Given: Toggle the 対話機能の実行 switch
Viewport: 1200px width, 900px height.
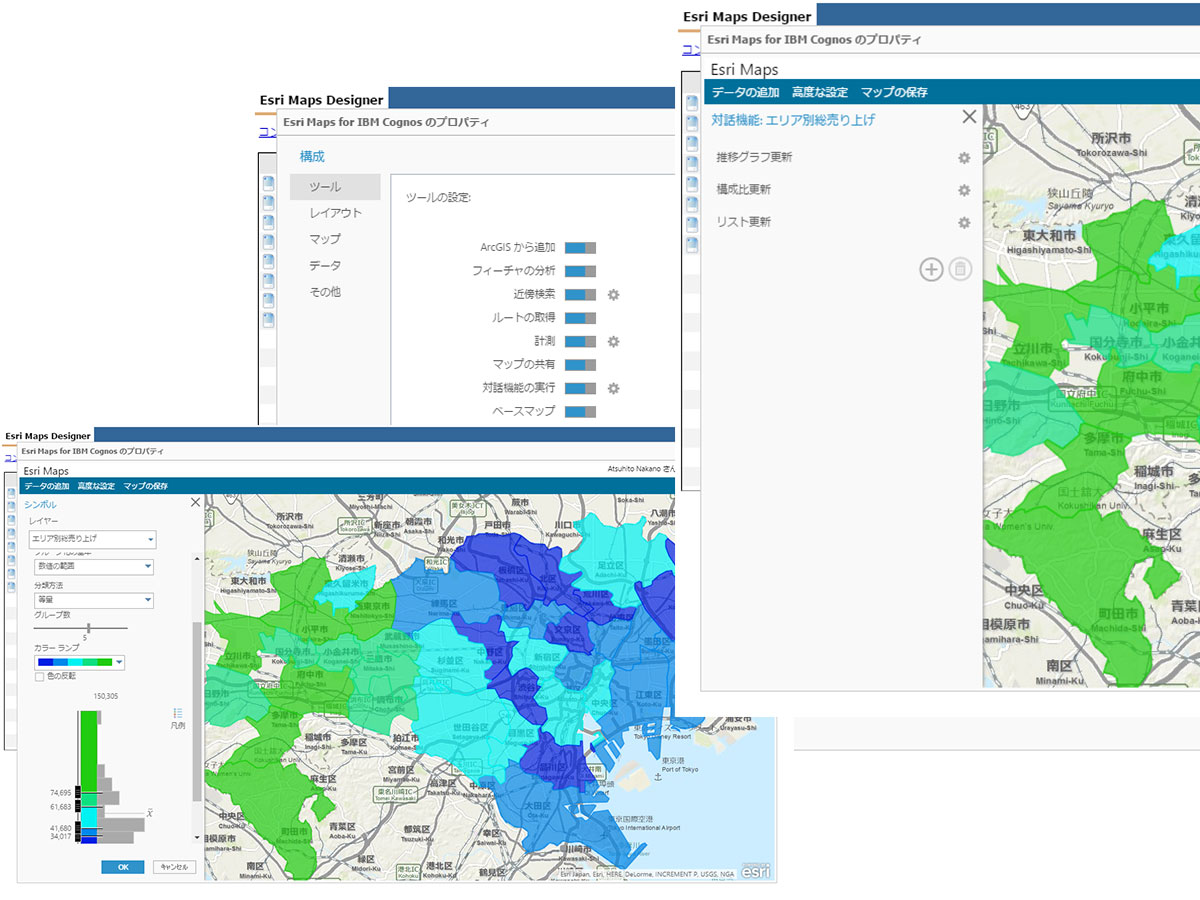Looking at the screenshot, I should tap(580, 388).
